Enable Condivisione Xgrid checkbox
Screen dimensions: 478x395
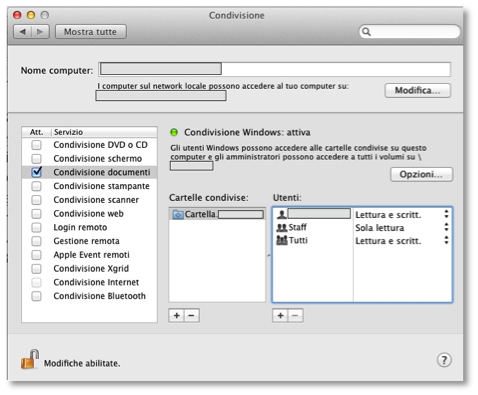pyautogui.click(x=36, y=268)
